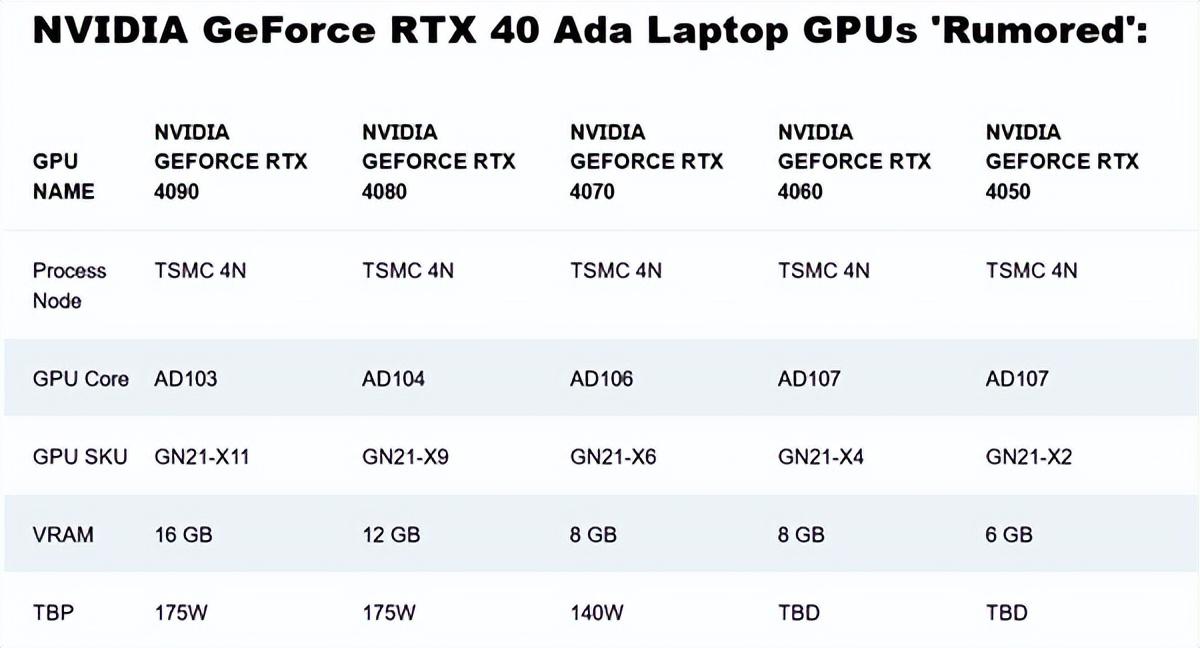The image size is (1200, 648).
Task: Click the AD103 GPU core cell
Action: point(185,379)
